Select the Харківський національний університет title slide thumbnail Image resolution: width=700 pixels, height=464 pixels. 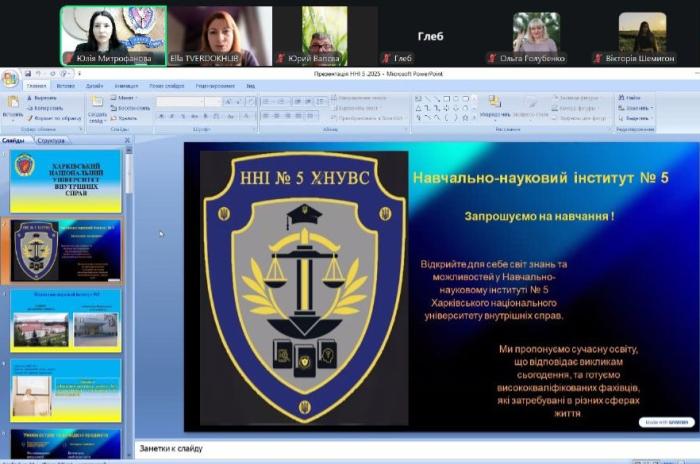click(x=66, y=181)
